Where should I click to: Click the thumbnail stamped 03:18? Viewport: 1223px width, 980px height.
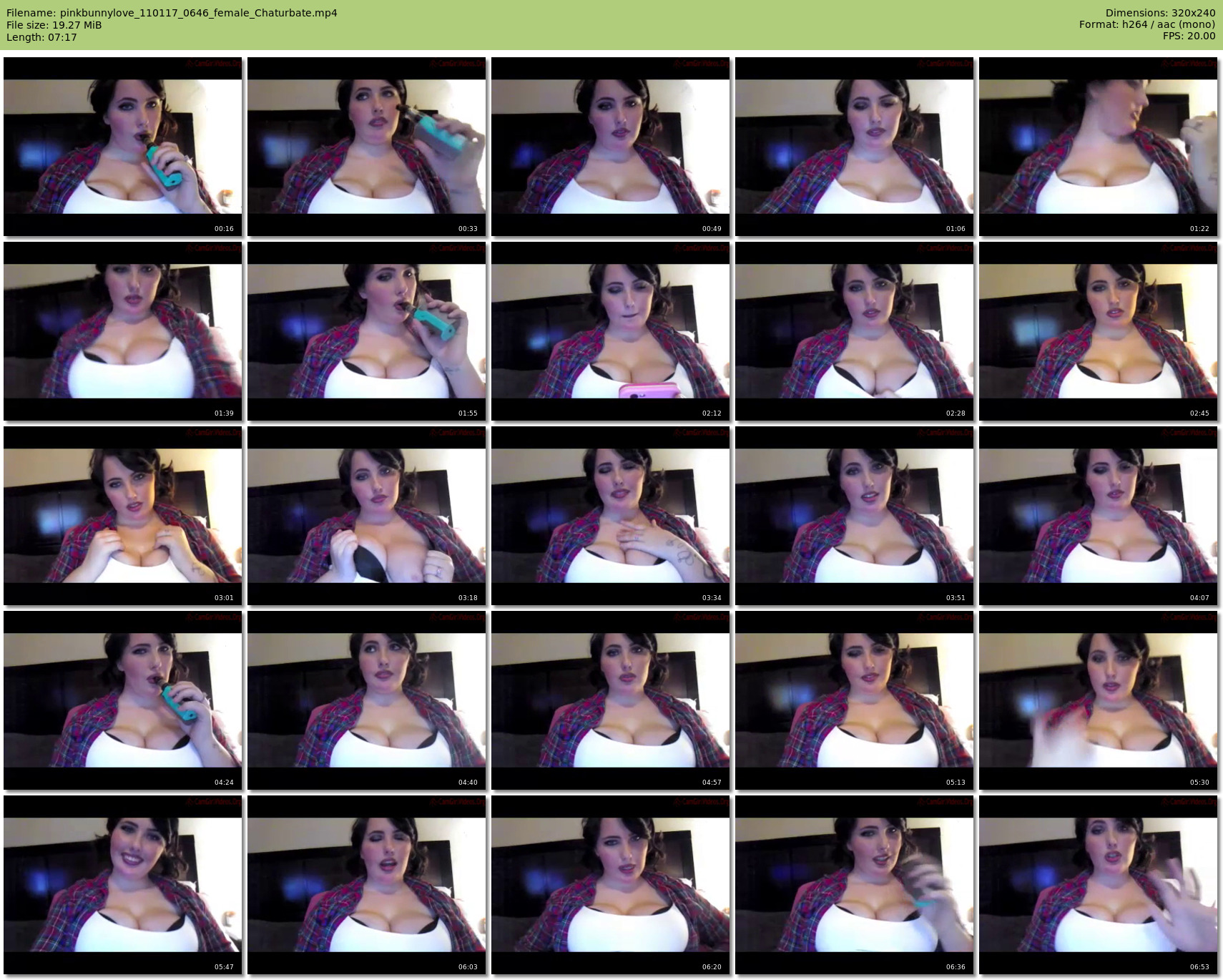point(367,516)
